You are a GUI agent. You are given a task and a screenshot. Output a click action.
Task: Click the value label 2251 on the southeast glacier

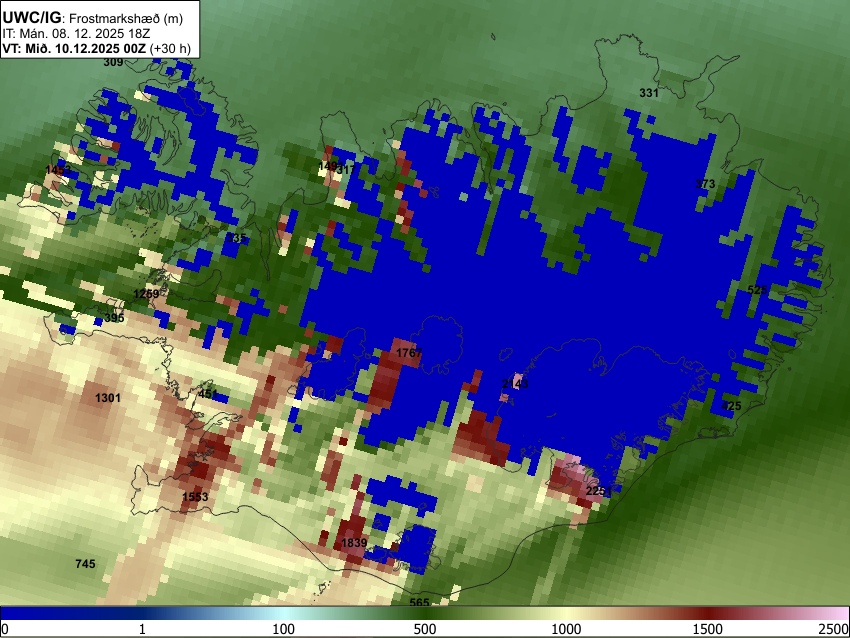[599, 491]
